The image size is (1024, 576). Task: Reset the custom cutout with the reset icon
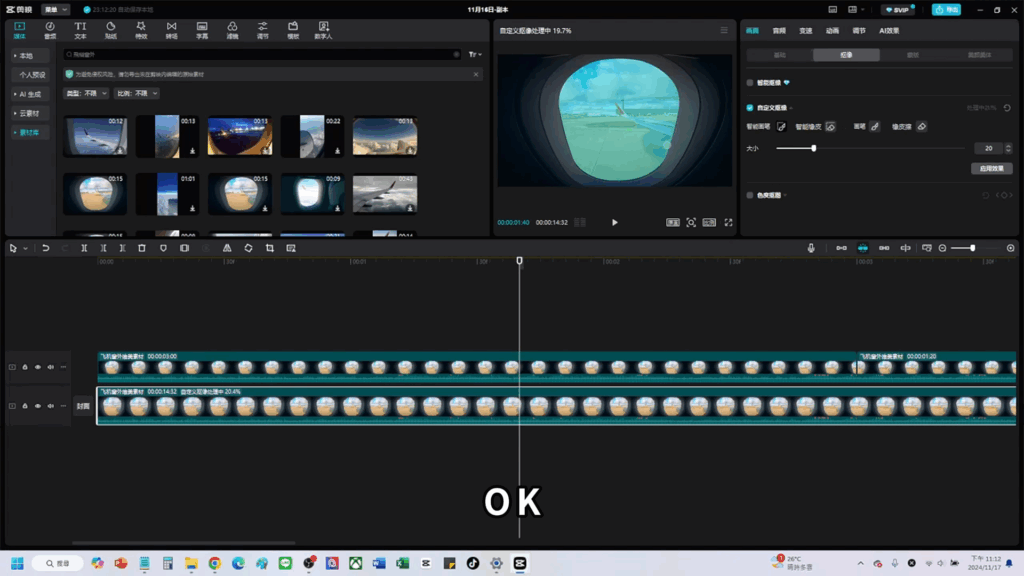click(1007, 108)
